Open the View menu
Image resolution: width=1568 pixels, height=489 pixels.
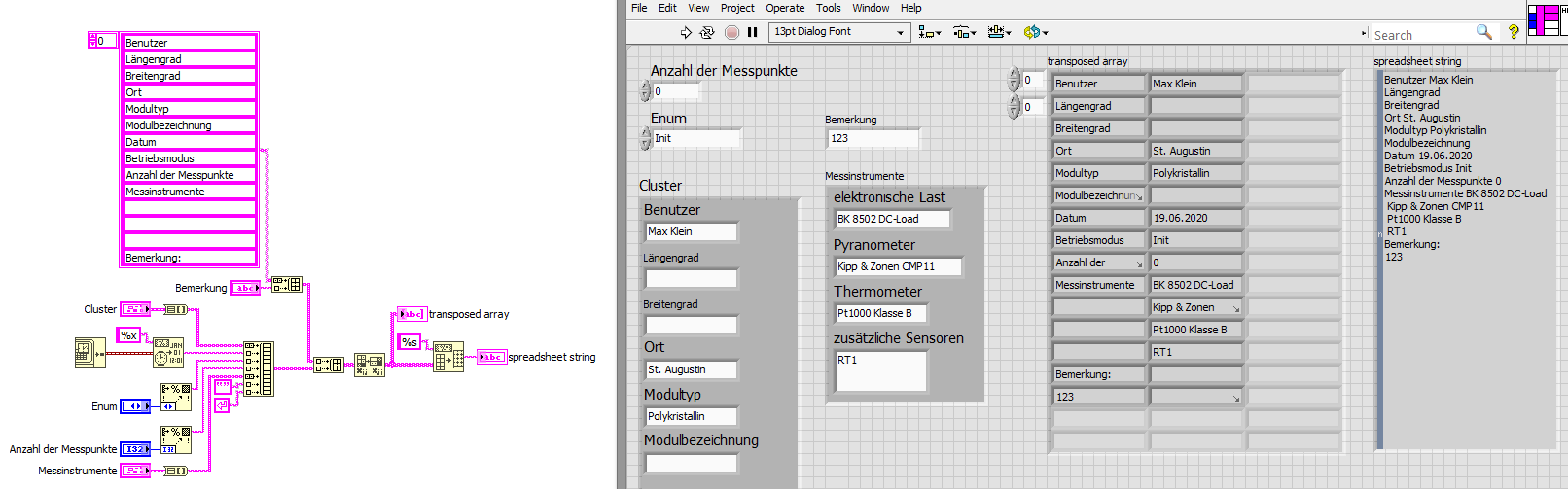[x=698, y=8]
